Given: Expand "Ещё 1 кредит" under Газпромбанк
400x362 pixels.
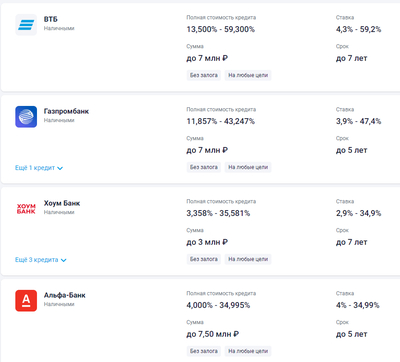Looking at the screenshot, I should pos(39,168).
